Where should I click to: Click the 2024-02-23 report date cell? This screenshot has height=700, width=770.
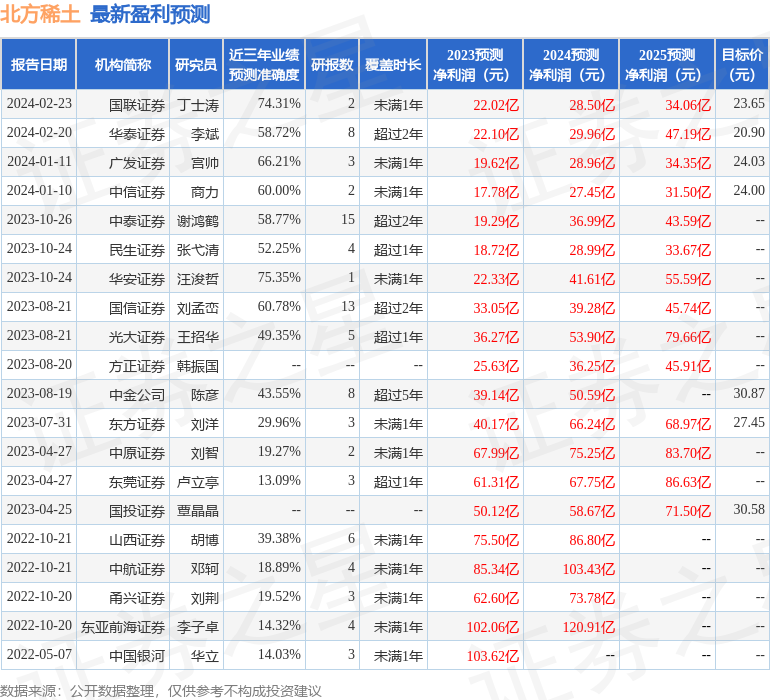pyautogui.click(x=39, y=104)
